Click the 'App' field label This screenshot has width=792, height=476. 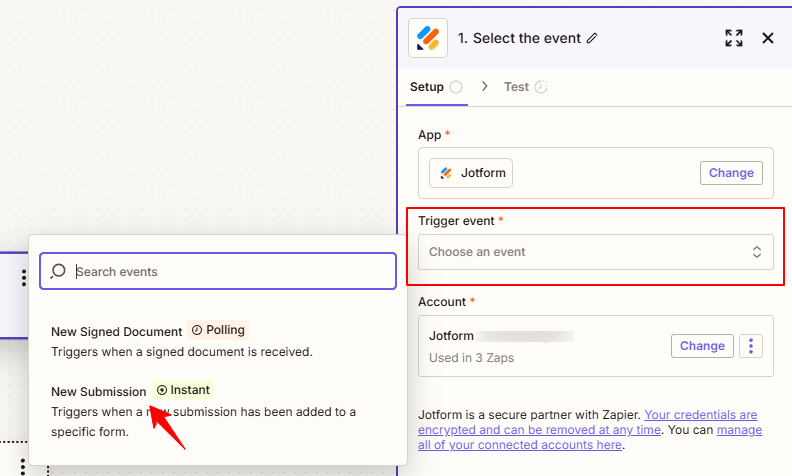(429, 135)
